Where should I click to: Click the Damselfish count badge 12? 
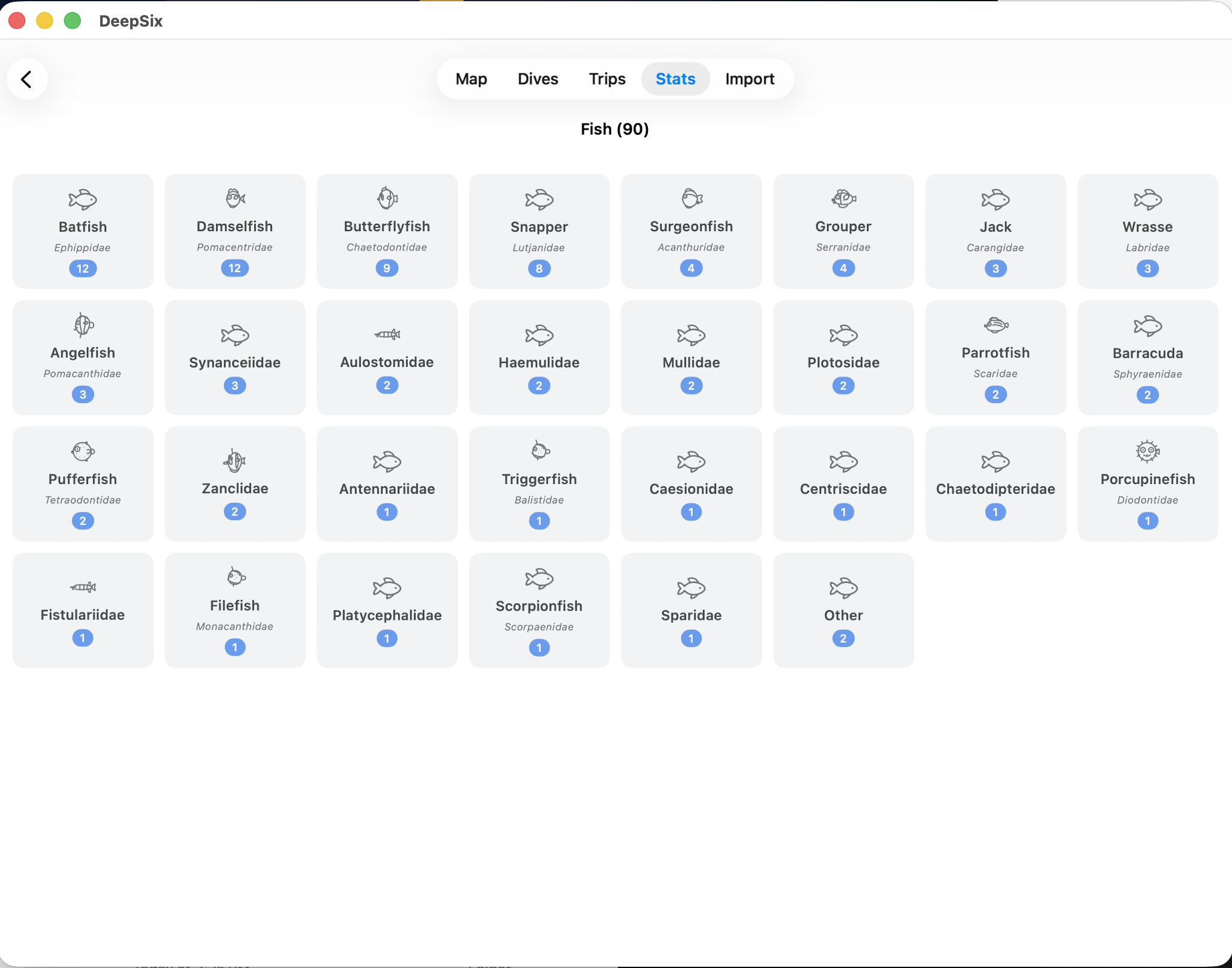(x=235, y=268)
